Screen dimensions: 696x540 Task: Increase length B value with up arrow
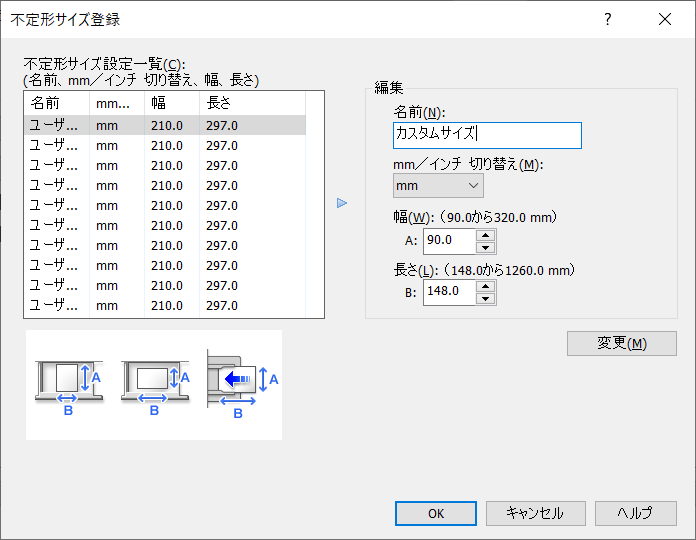(x=486, y=285)
